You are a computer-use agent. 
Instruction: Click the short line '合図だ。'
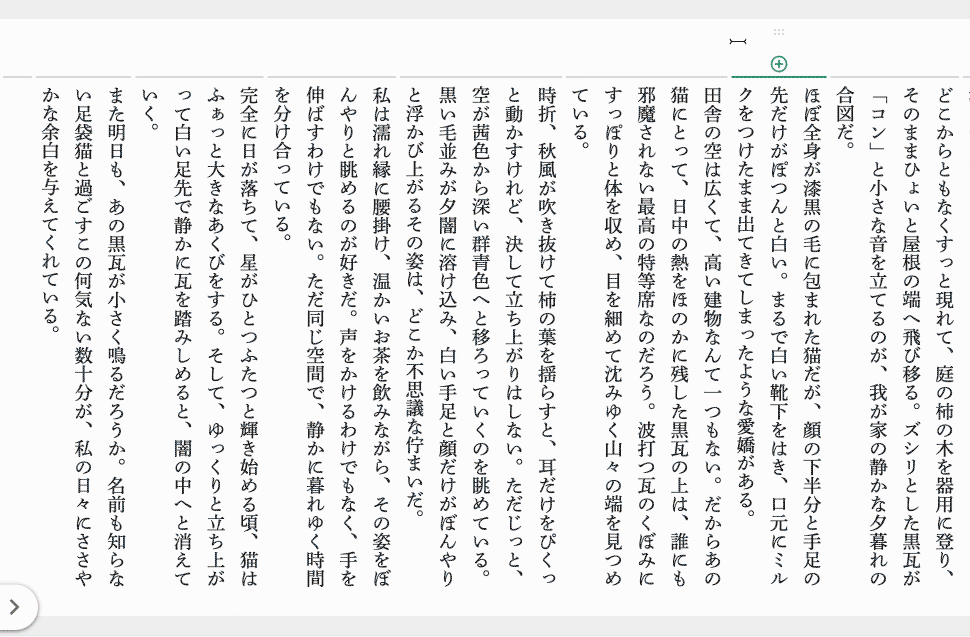click(x=845, y=119)
